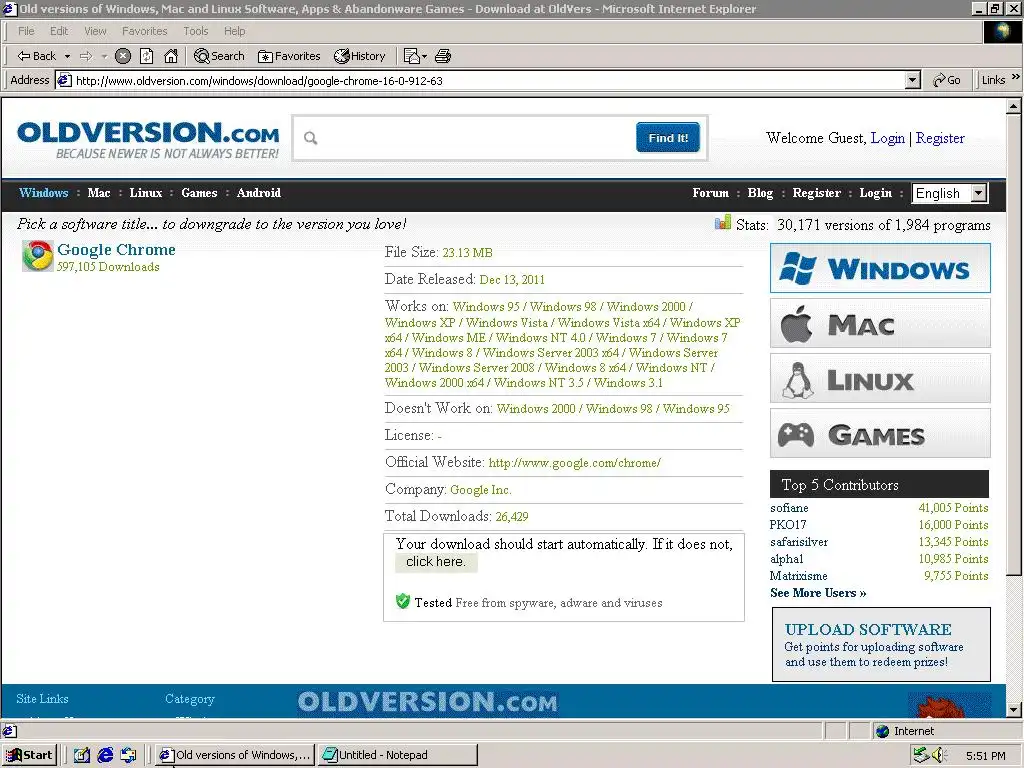Click the 'click here' download button

[436, 562]
